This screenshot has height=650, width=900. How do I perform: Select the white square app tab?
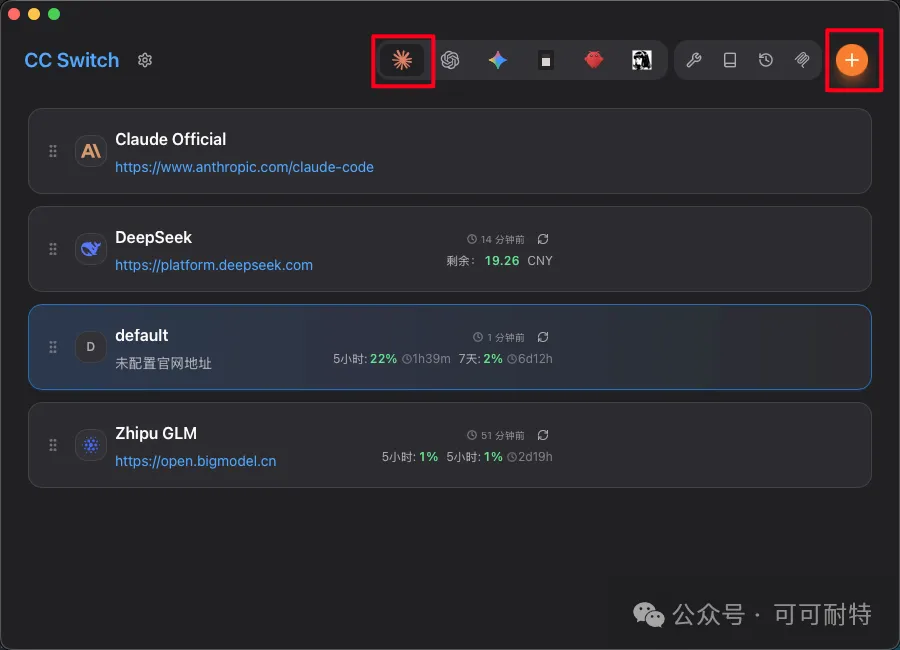click(x=546, y=60)
